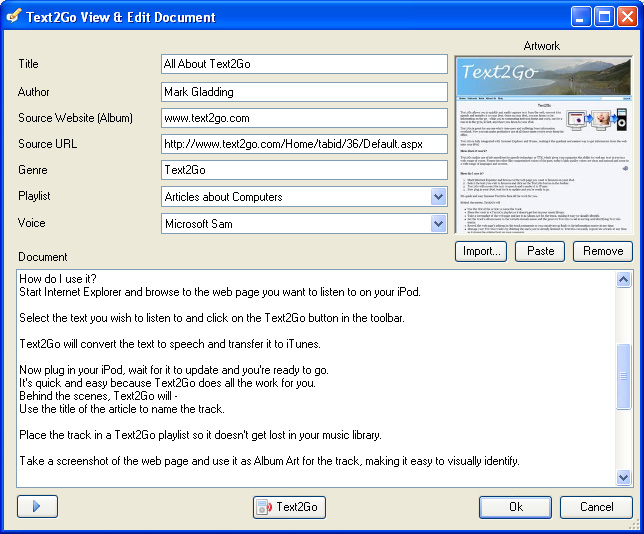The height and width of the screenshot is (534, 644).
Task: Click line starting "Now plug in your iPod"
Action: point(174,370)
